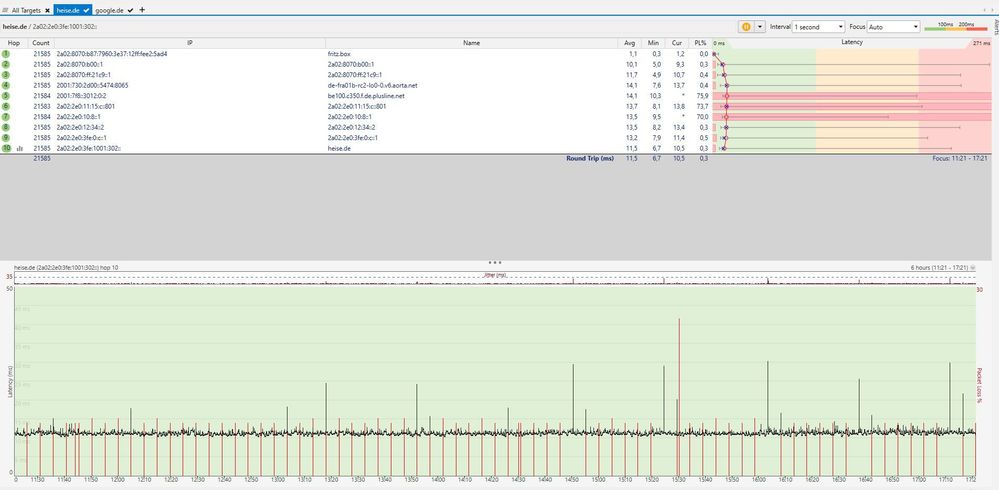Pause the trace with the orange pause button
999x490 pixels.
[x=746, y=27]
